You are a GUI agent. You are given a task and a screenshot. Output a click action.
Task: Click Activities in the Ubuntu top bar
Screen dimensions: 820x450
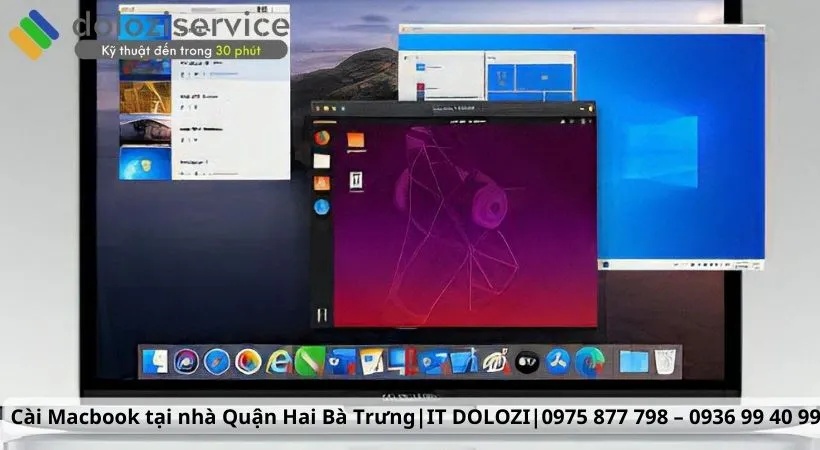[323, 121]
